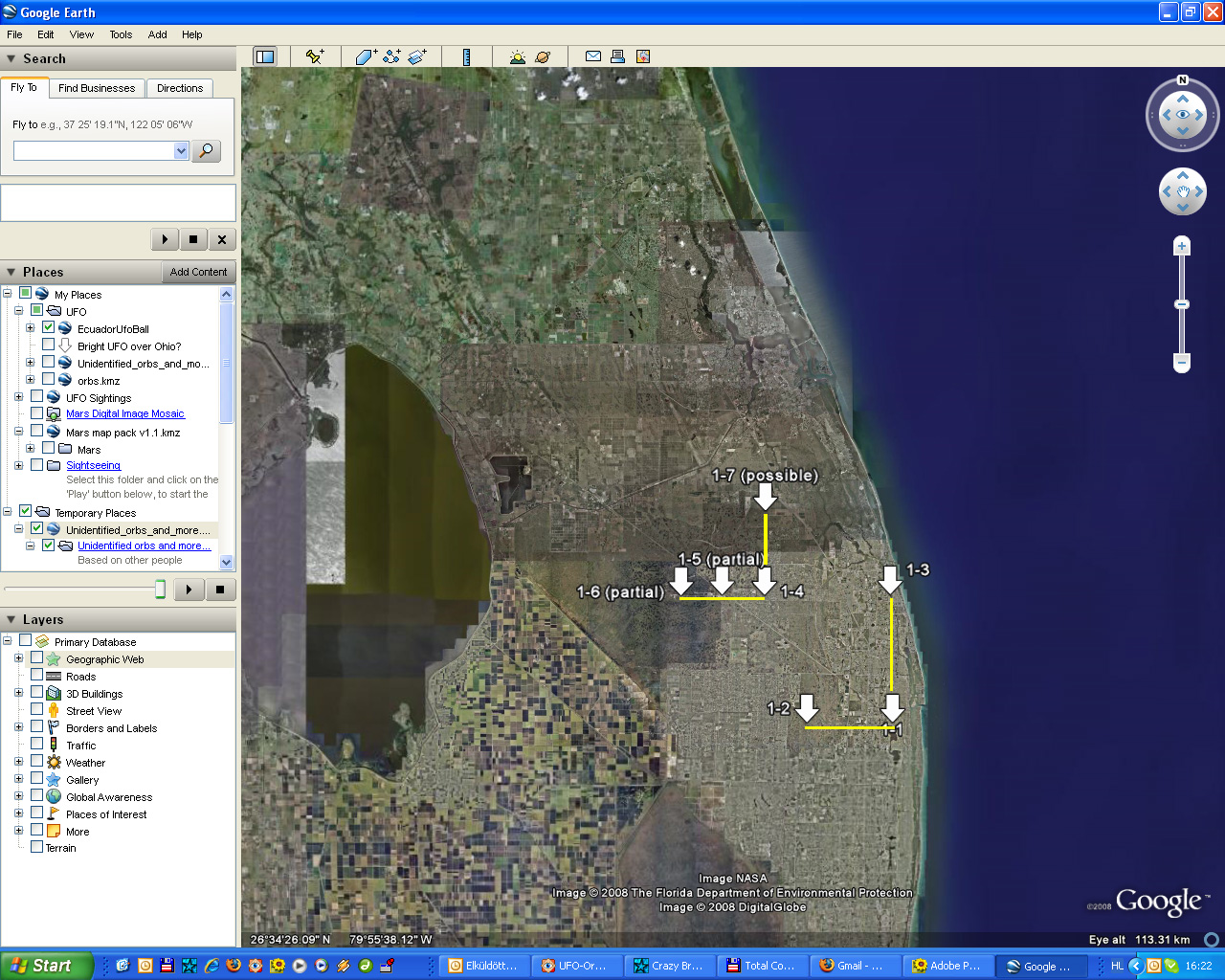Toggle the Terrain layer checkbox
Screen dimensions: 1225x980
click(36, 847)
